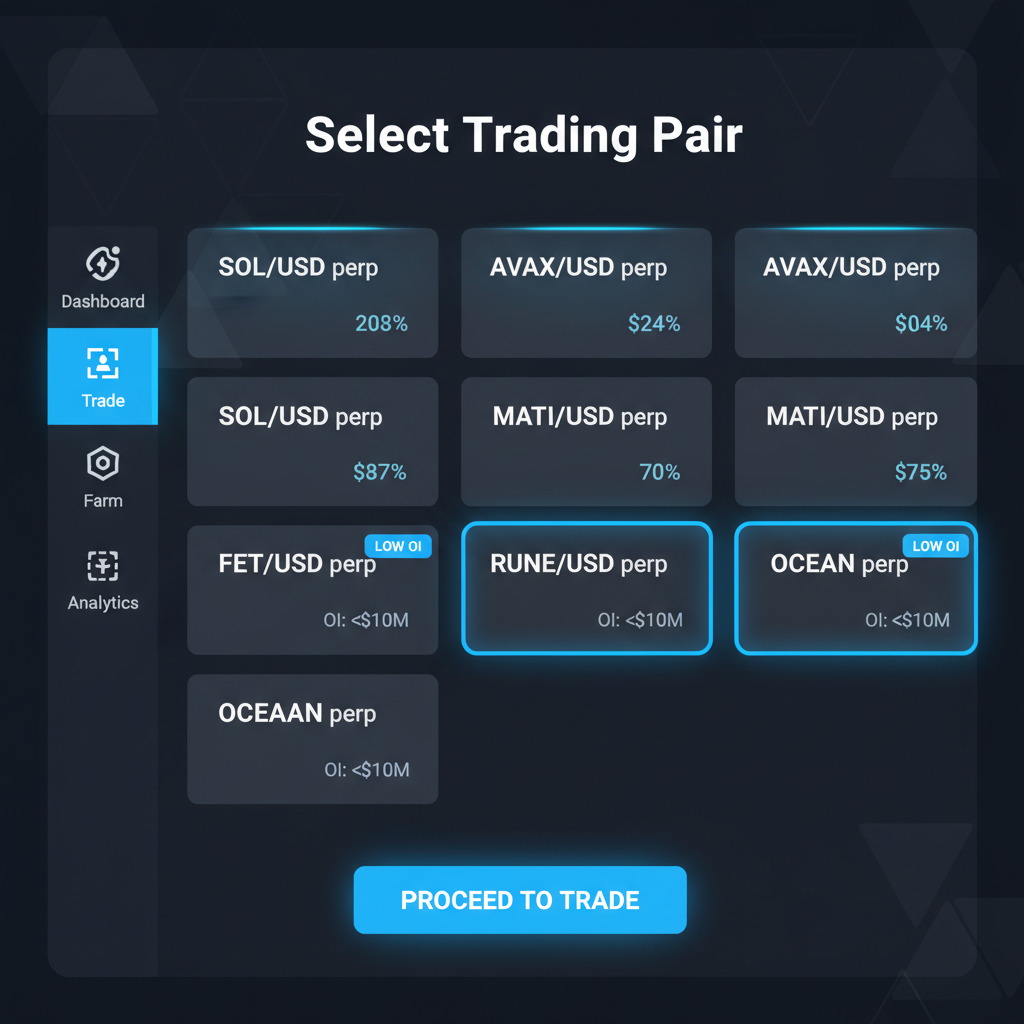Choose the AVAX/USD perp card showing $04%
Viewport: 1024px width, 1024px height.
coord(855,293)
